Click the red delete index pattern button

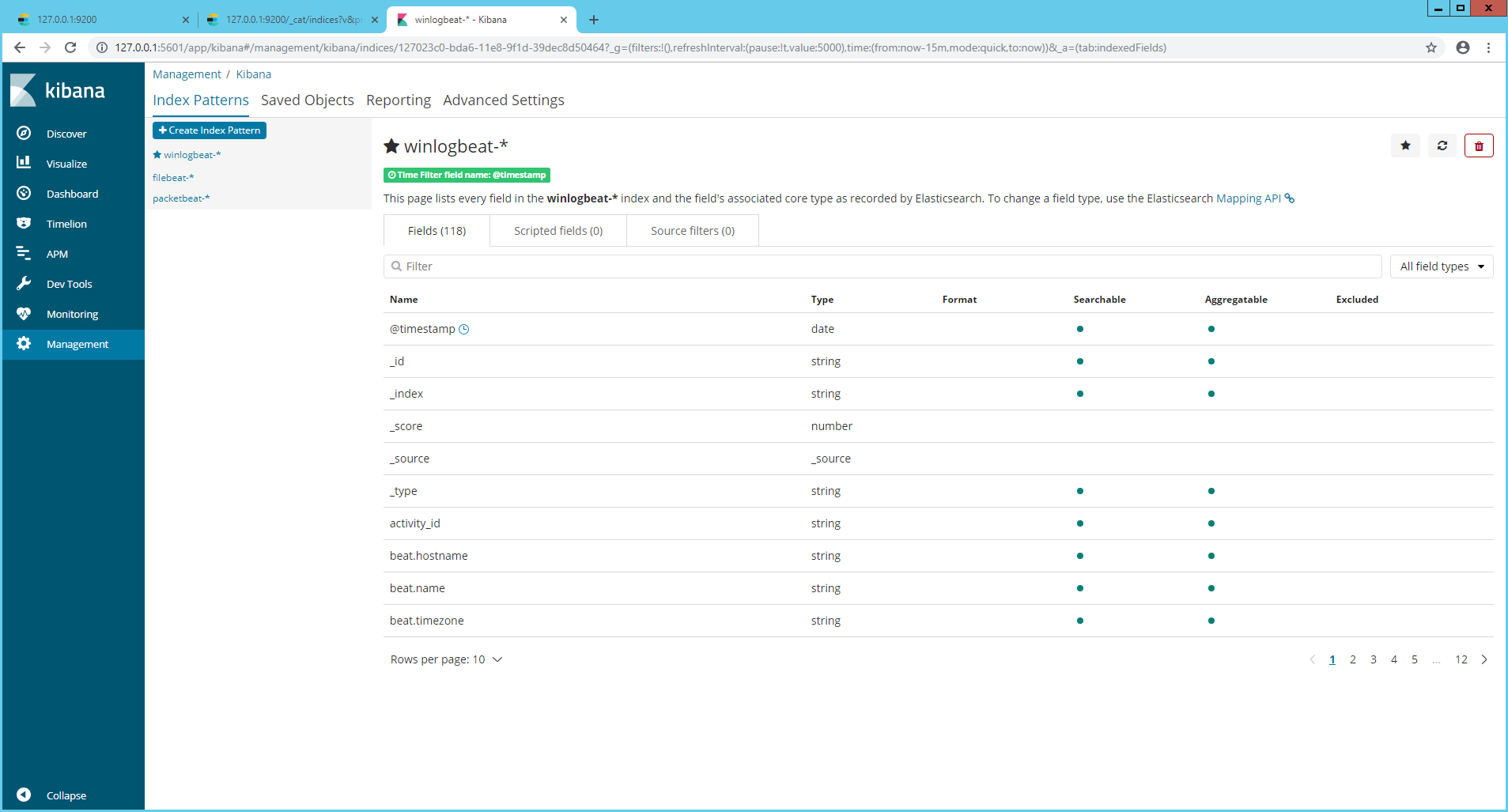coord(1478,146)
